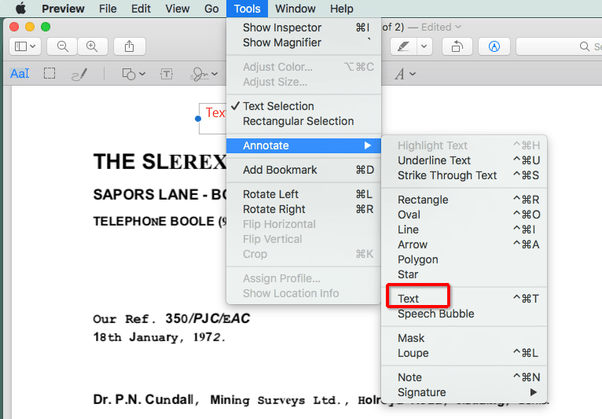
Task: Click the zoom in magnifier button
Action: [x=92, y=46]
